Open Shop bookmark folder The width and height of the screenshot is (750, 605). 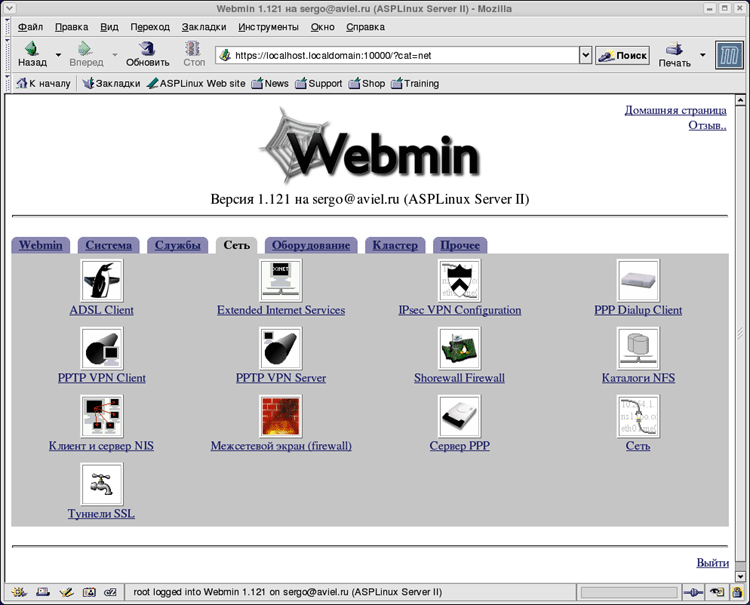click(367, 84)
